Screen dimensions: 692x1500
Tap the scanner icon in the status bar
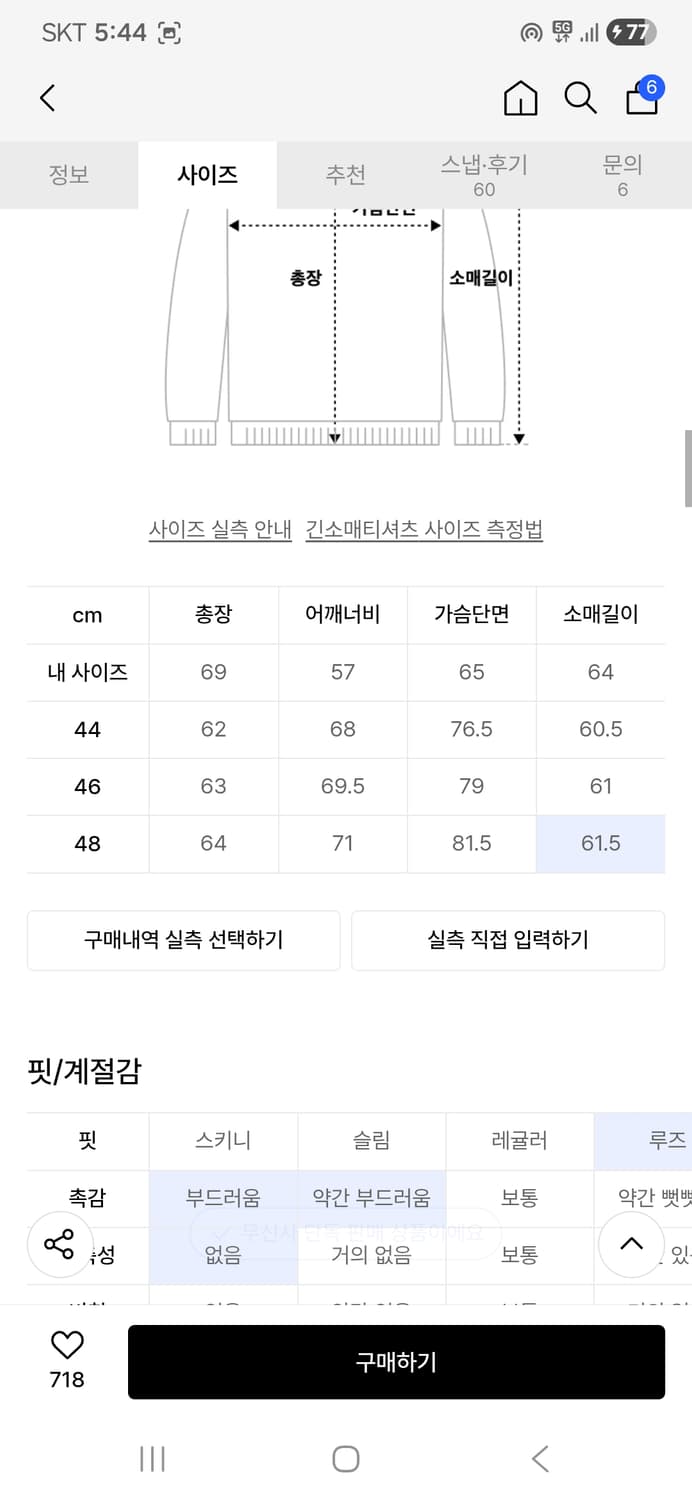pos(170,32)
